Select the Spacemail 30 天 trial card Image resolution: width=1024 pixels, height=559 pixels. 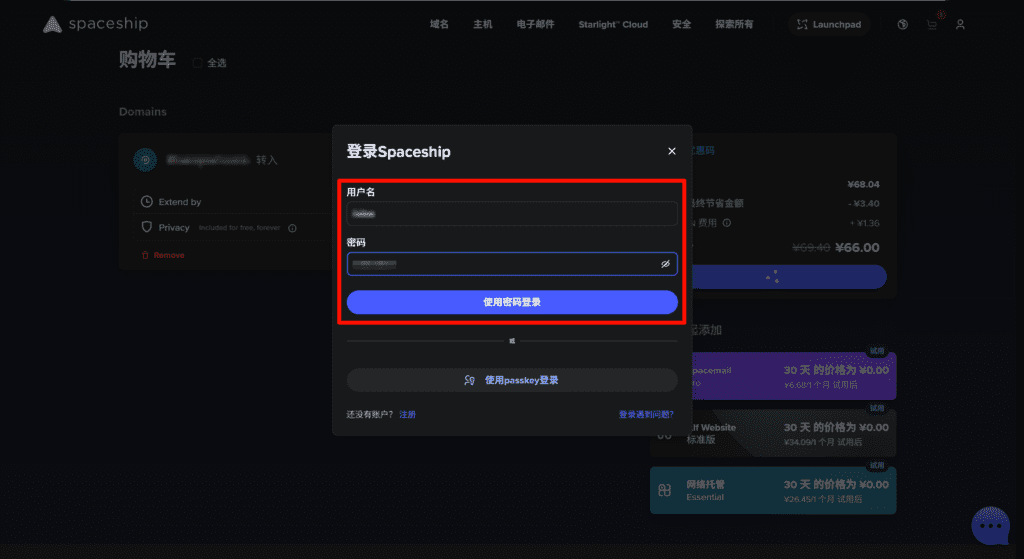(793, 376)
